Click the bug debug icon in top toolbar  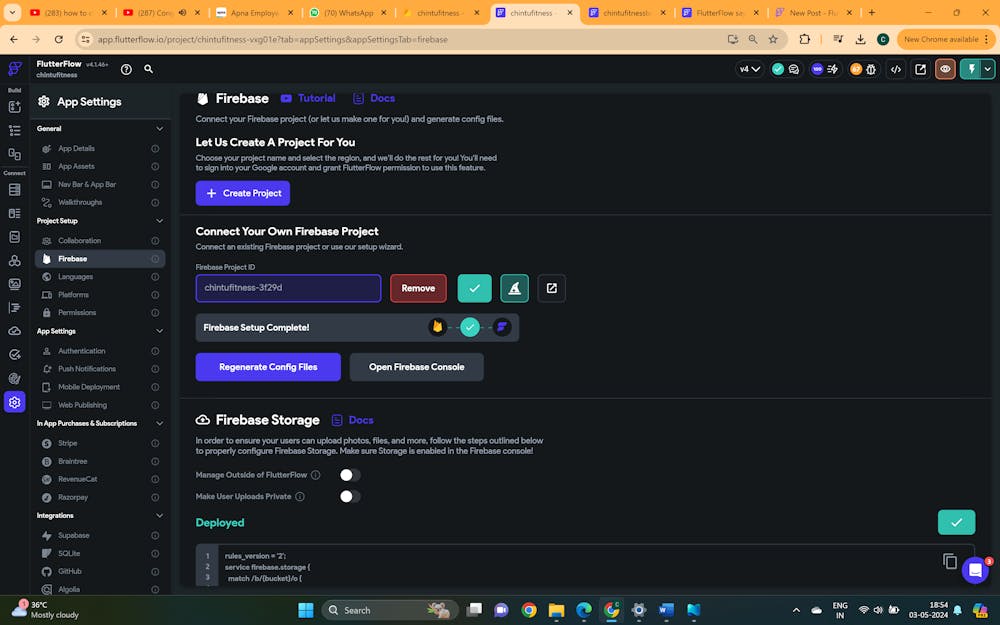(871, 69)
